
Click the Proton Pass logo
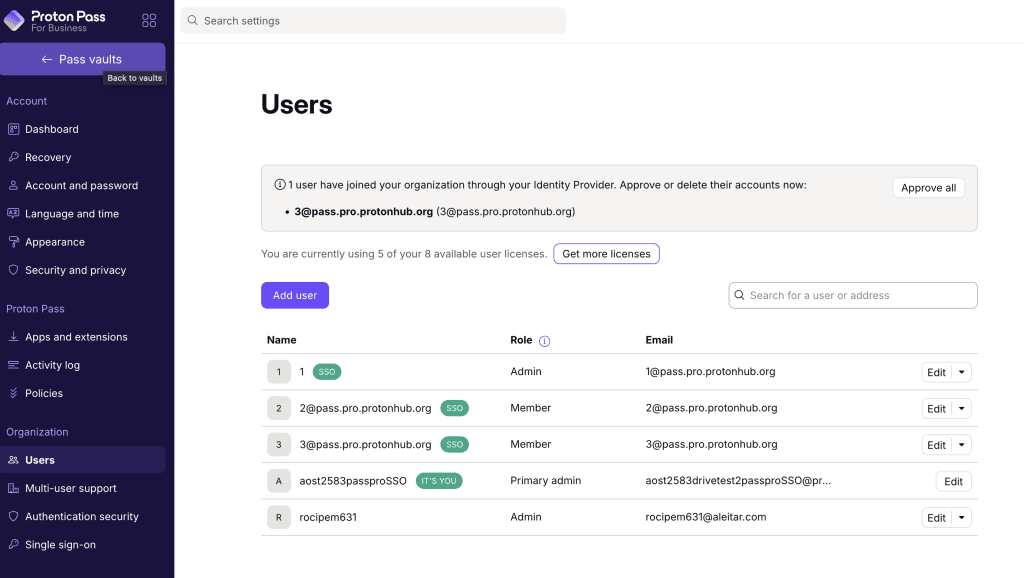point(53,20)
